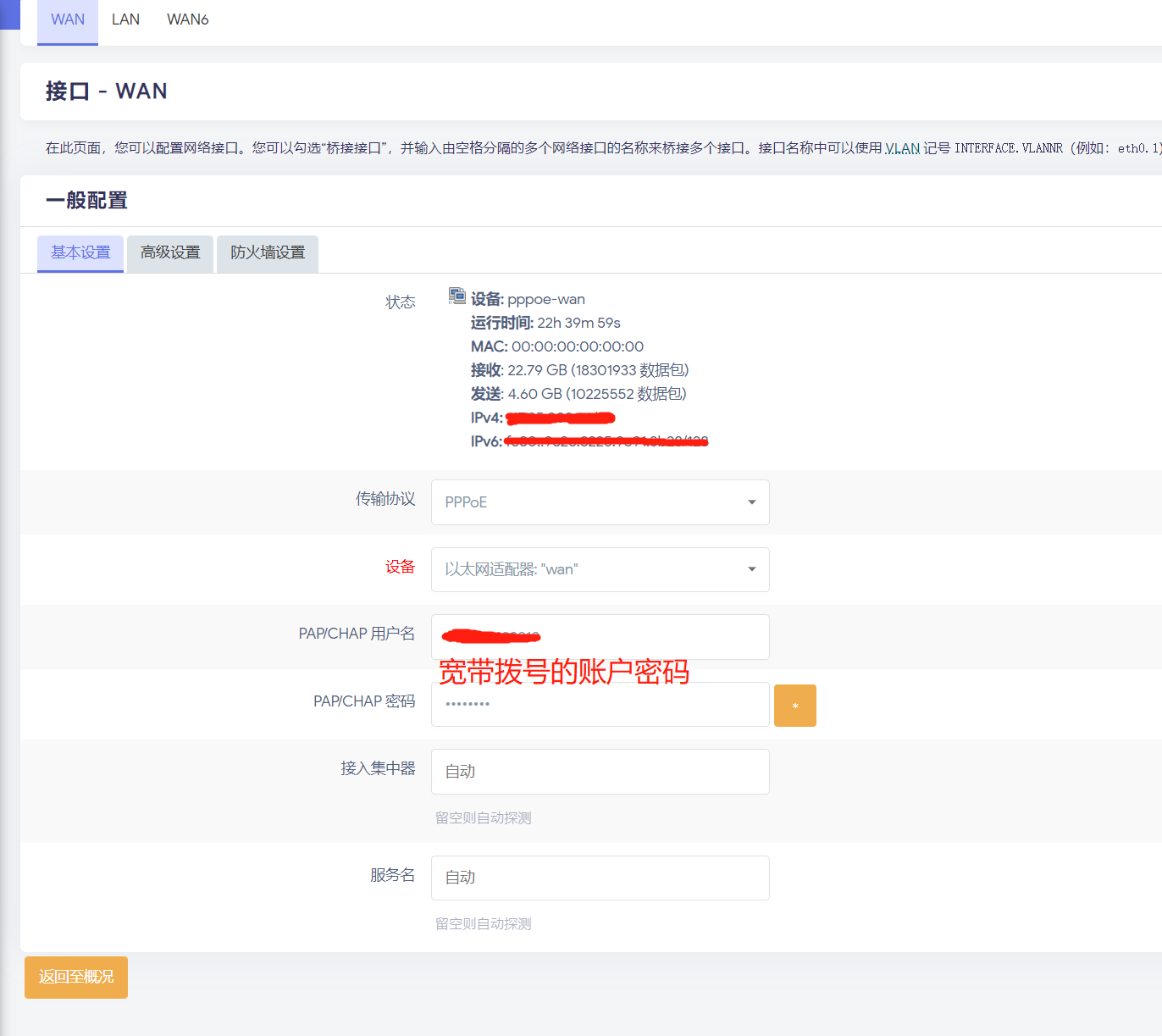1162x1036 pixels.
Task: Click the PAP/CHAP 用户名 input field
Action: click(600, 637)
